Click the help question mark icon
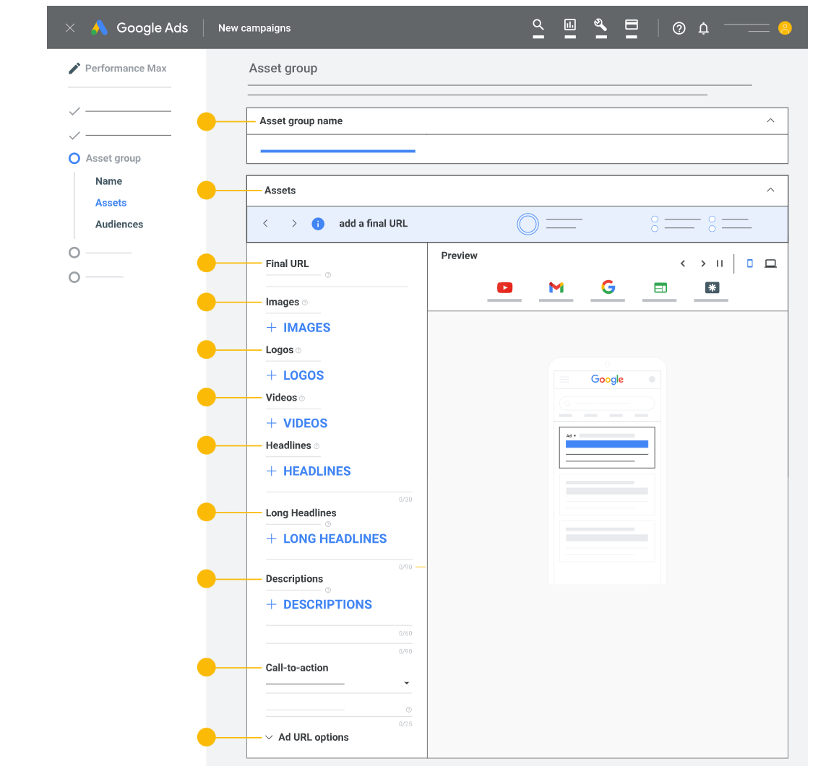This screenshot has width=832, height=772. click(x=679, y=28)
